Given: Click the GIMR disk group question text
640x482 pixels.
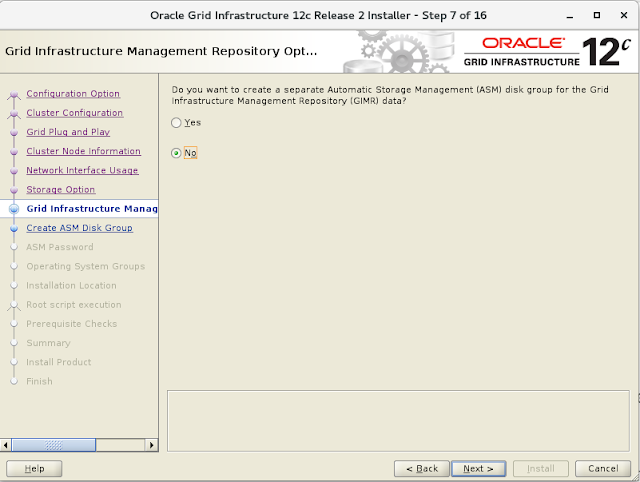Looking at the screenshot, I should [x=390, y=95].
